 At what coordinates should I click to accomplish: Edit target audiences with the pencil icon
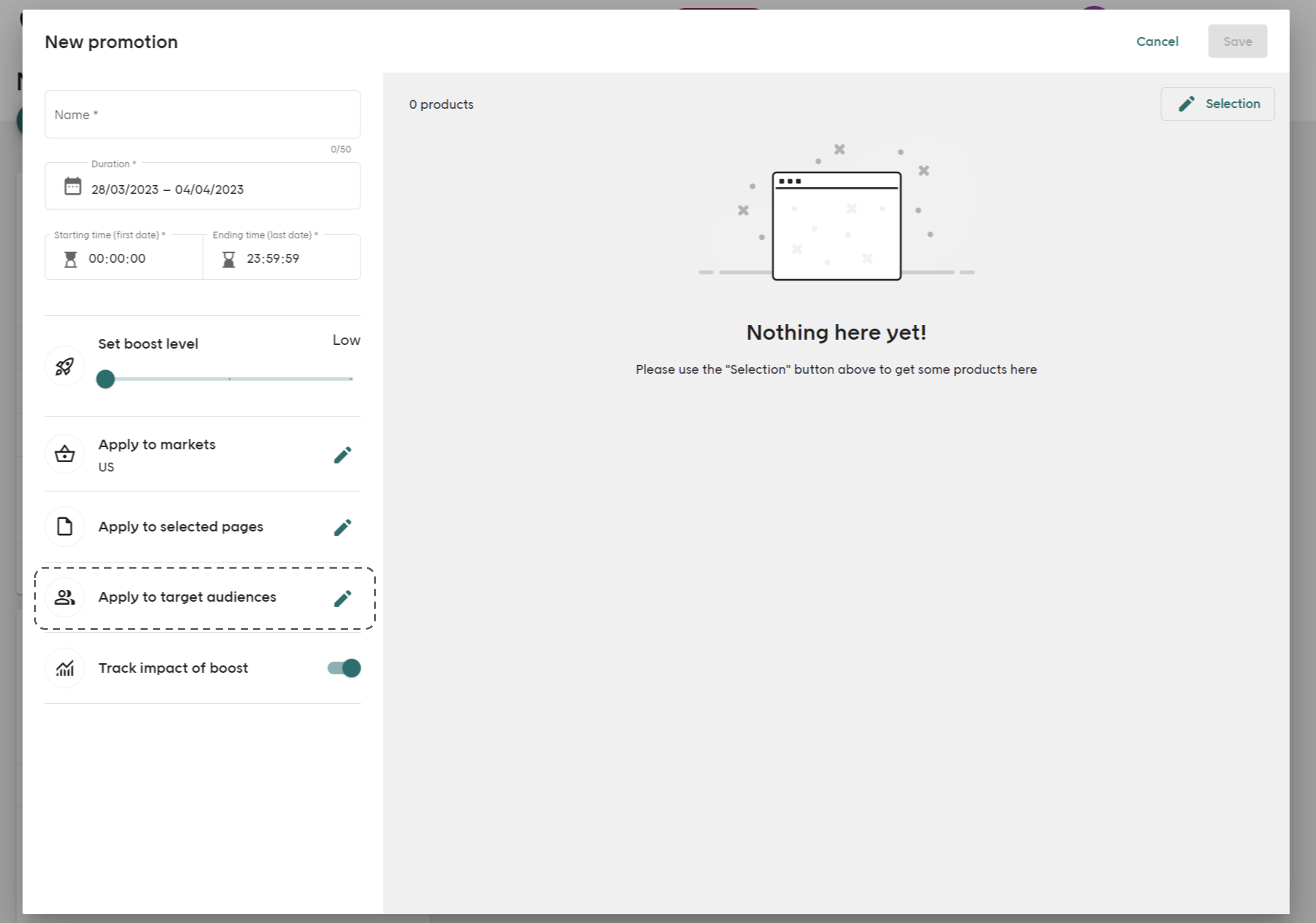click(342, 599)
